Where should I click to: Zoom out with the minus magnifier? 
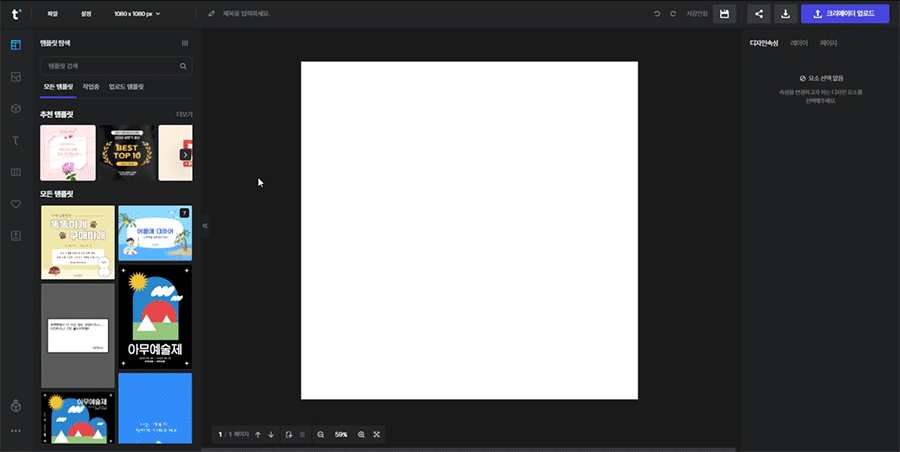tap(321, 435)
